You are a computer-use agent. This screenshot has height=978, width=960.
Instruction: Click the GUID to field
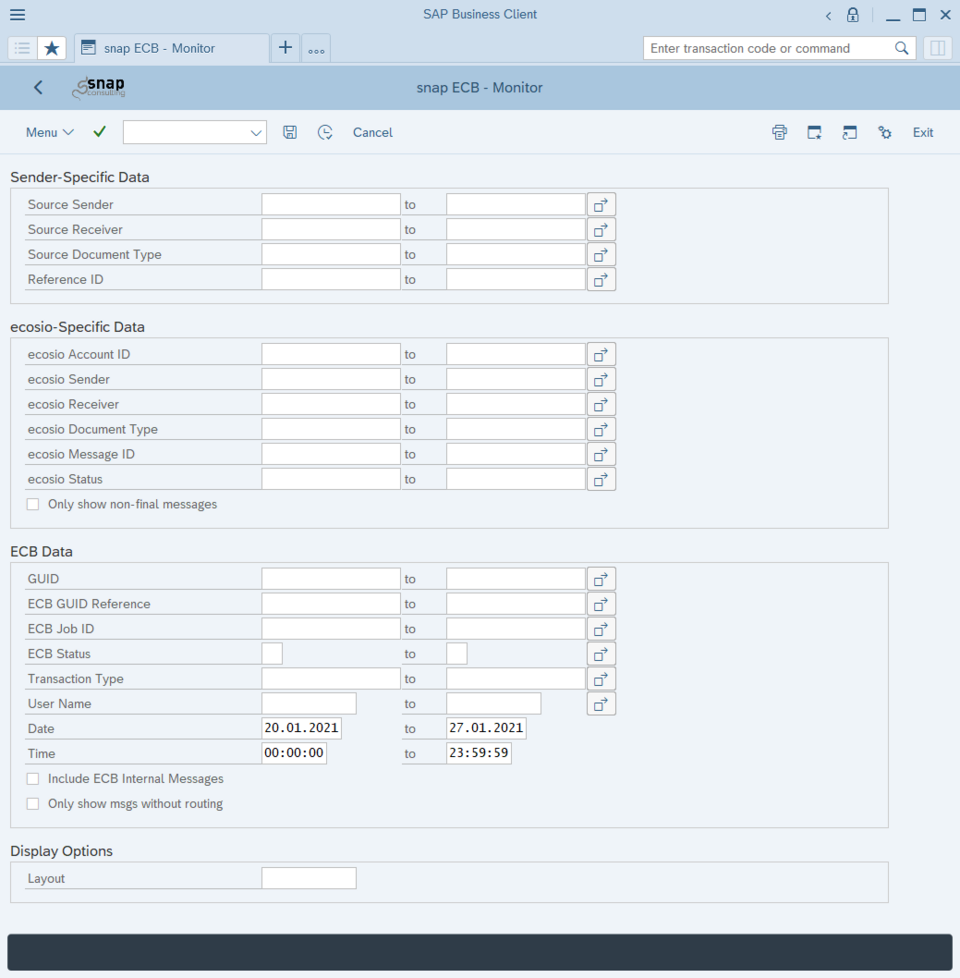point(515,579)
